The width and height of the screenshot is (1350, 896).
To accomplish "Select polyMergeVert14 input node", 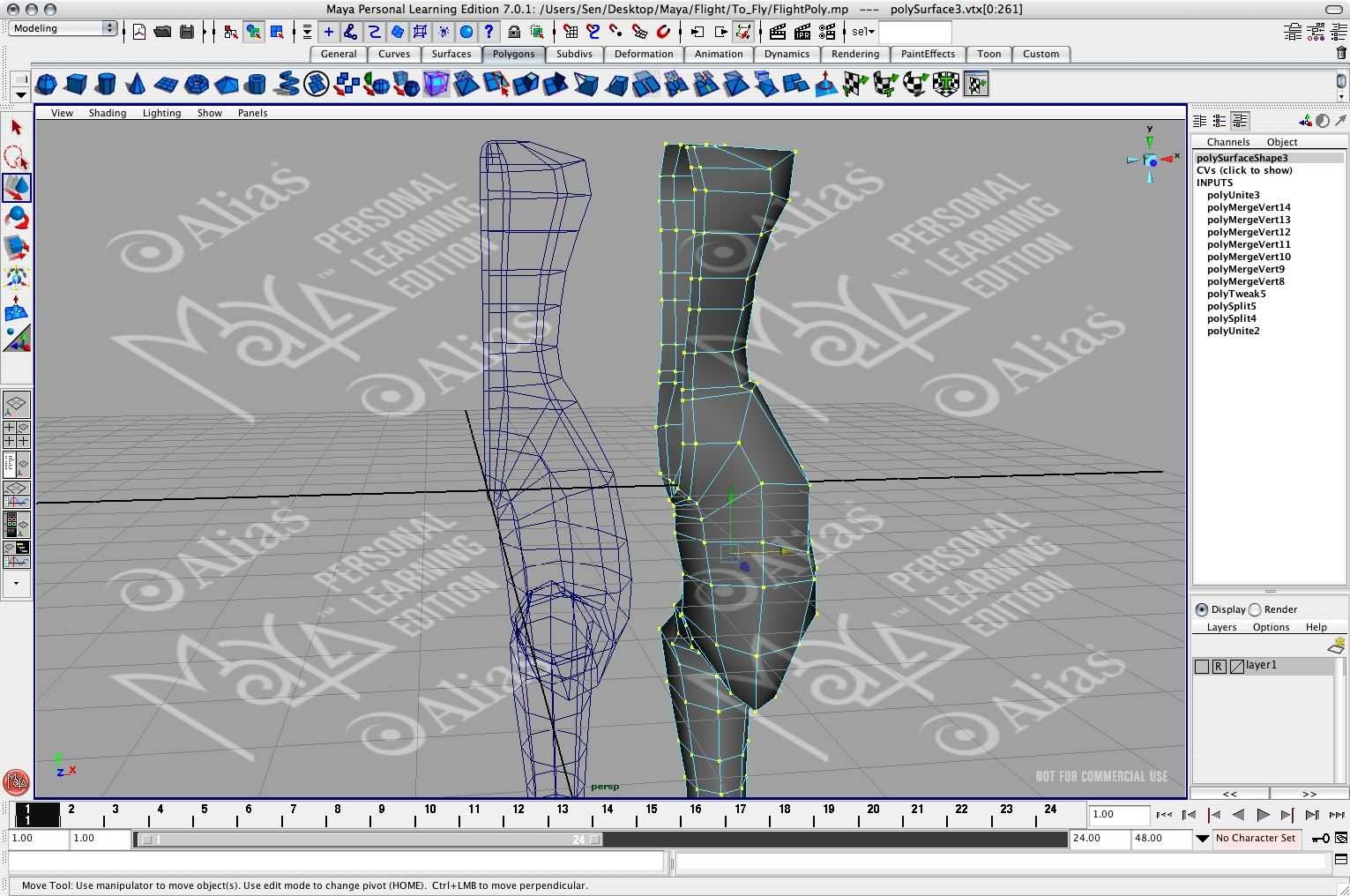I will (x=1249, y=207).
